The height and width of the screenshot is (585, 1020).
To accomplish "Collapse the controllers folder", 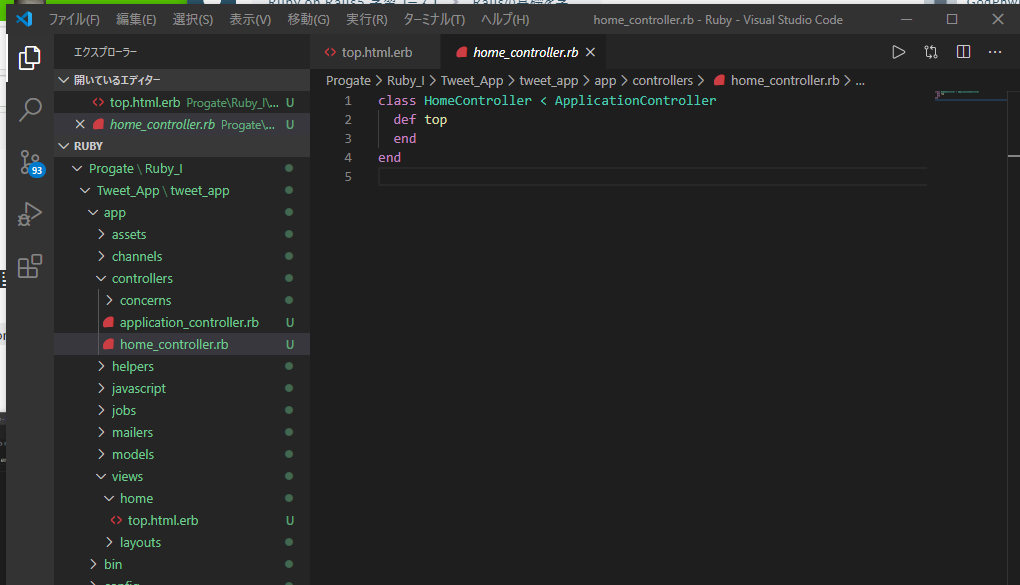I will click(x=142, y=279).
